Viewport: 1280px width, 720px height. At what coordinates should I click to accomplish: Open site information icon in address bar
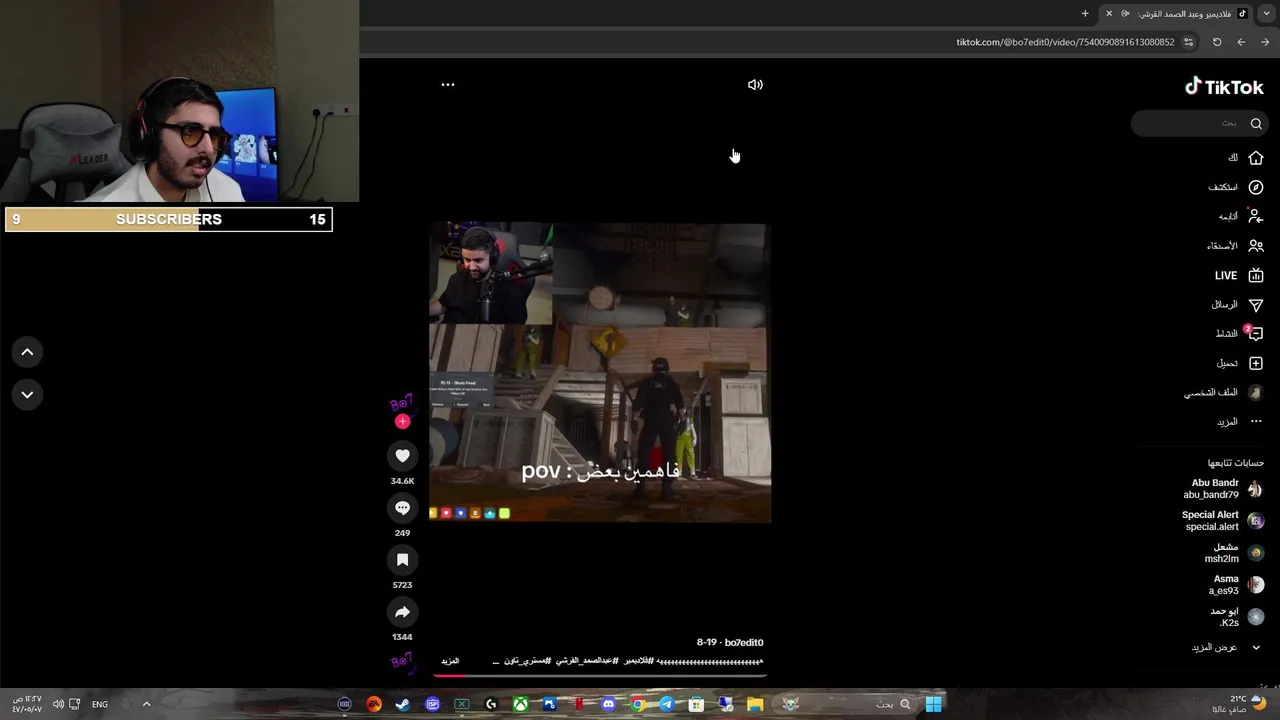pos(1188,42)
